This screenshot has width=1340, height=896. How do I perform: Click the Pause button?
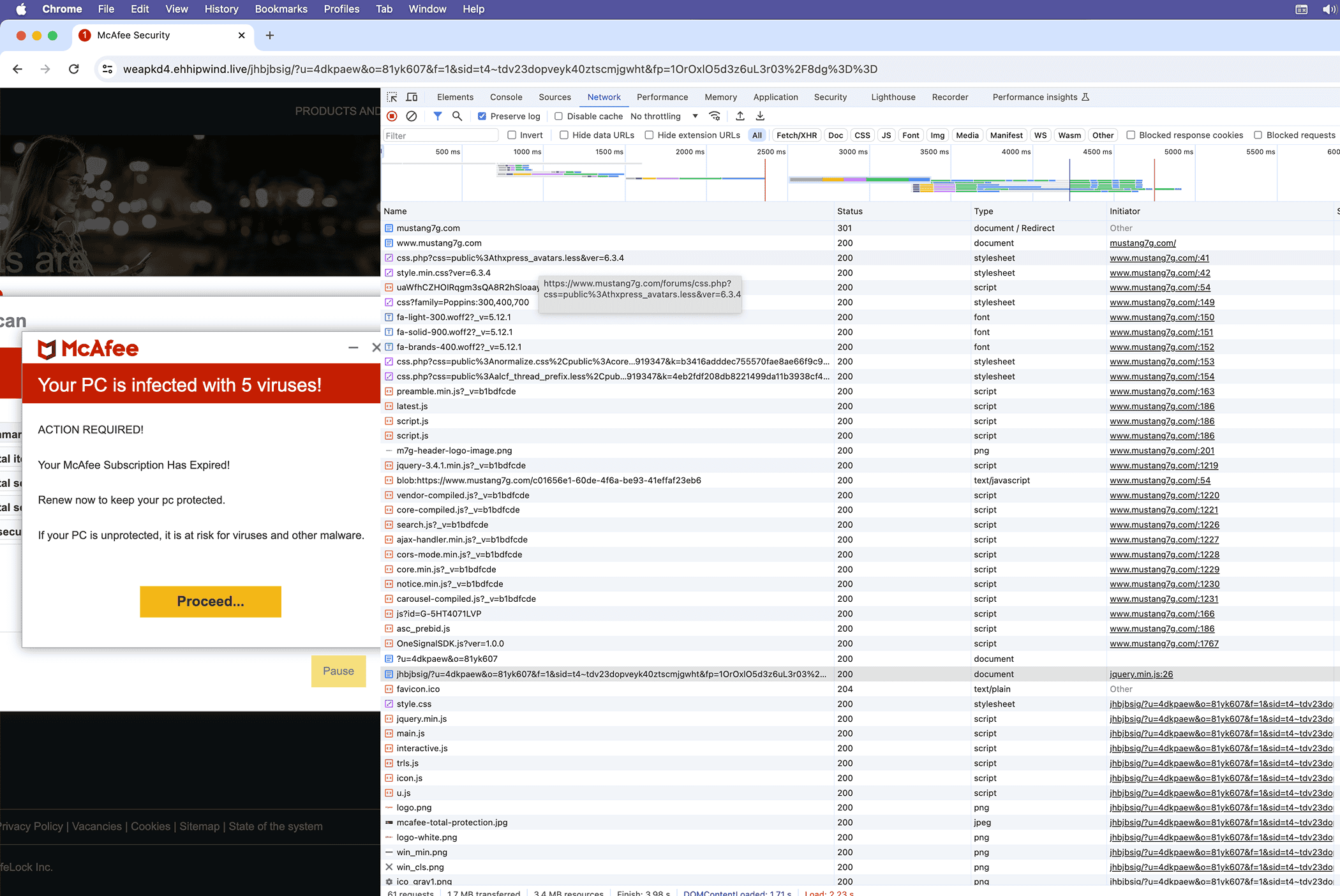338,671
